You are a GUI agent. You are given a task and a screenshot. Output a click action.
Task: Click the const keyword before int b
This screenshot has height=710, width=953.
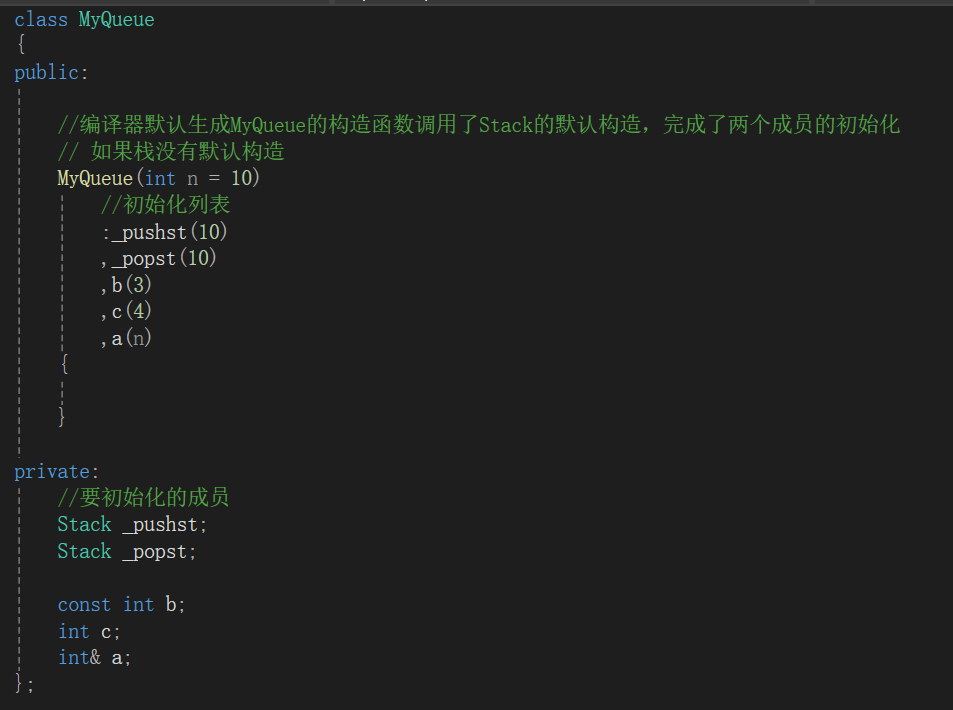click(84, 605)
